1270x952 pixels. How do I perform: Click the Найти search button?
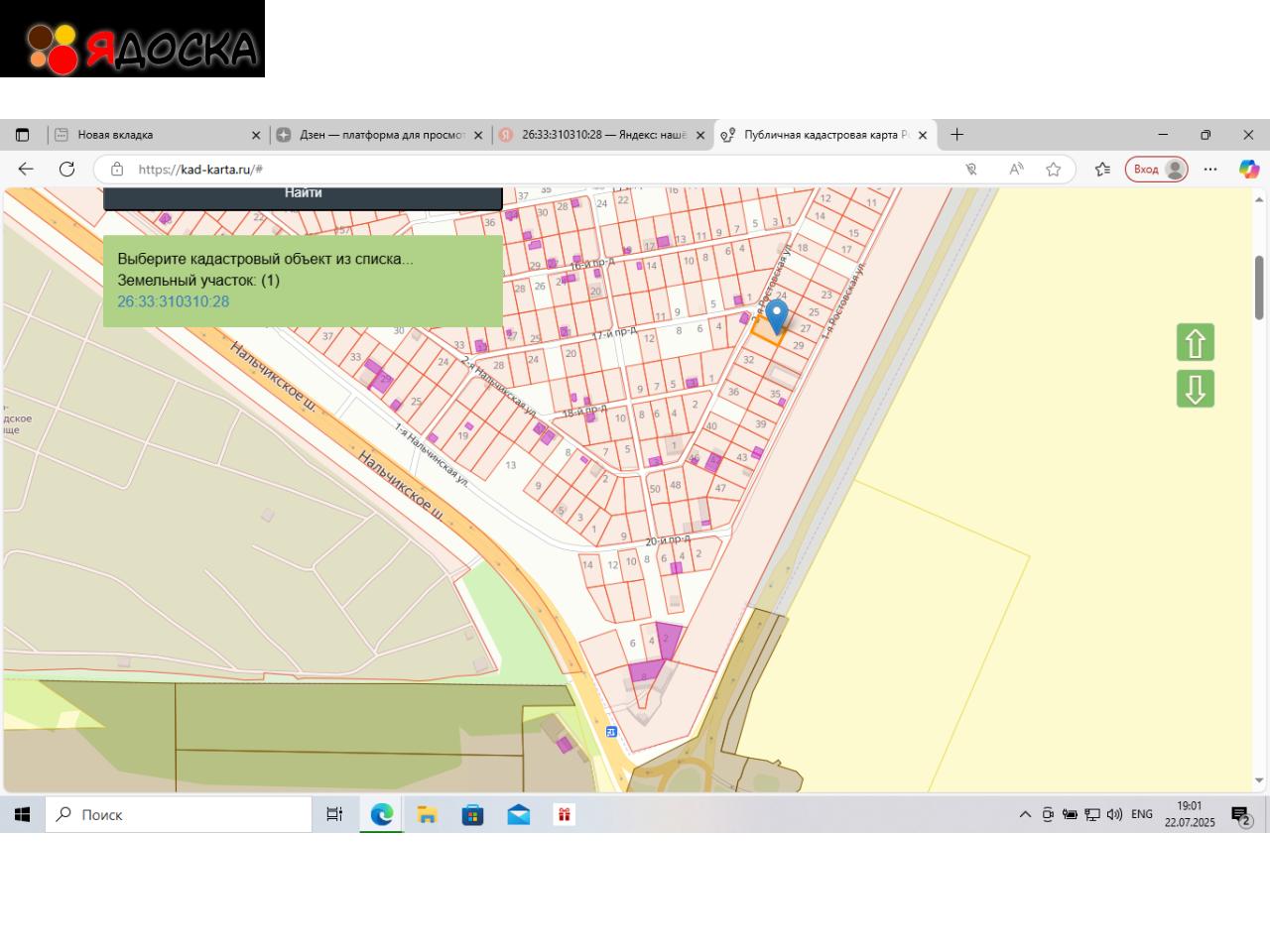tap(303, 197)
